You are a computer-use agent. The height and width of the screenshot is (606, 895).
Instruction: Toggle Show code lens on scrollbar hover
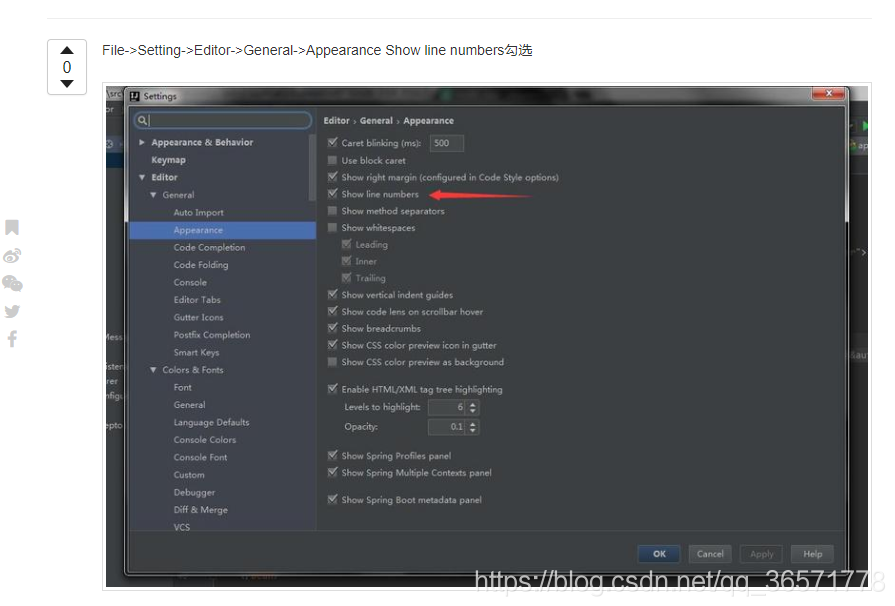[x=333, y=311]
